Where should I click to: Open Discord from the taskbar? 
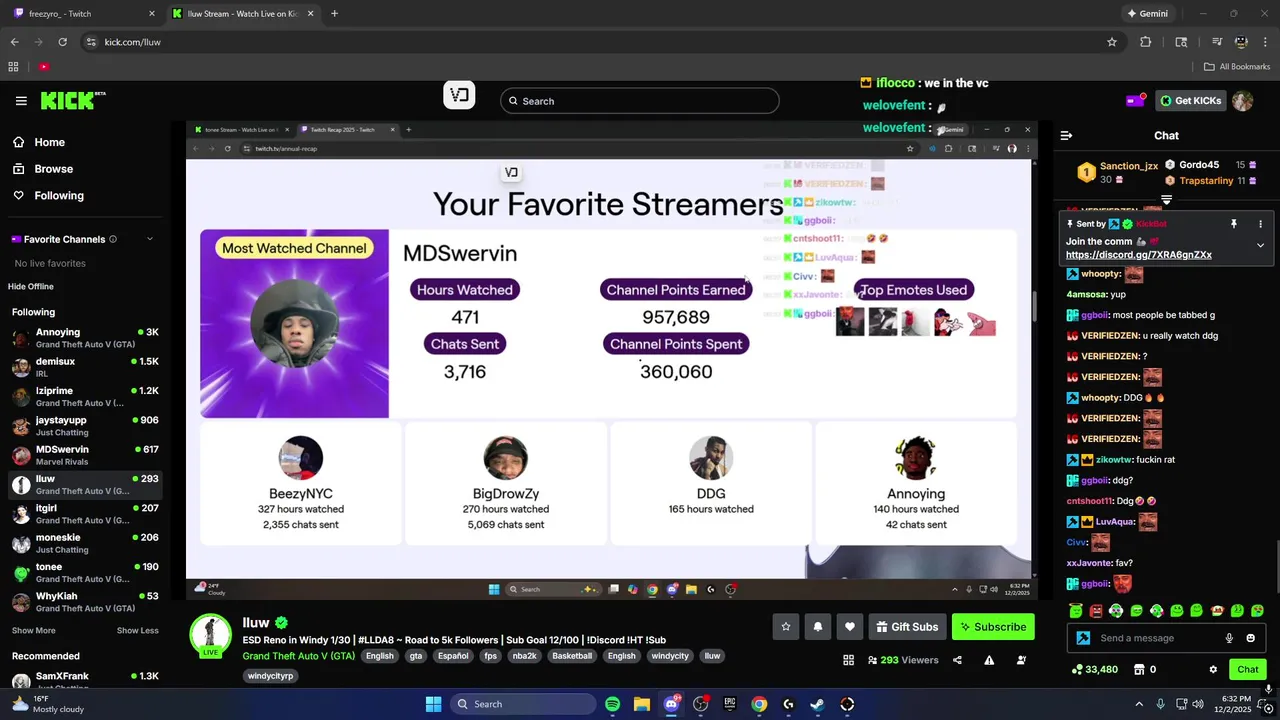(x=671, y=704)
